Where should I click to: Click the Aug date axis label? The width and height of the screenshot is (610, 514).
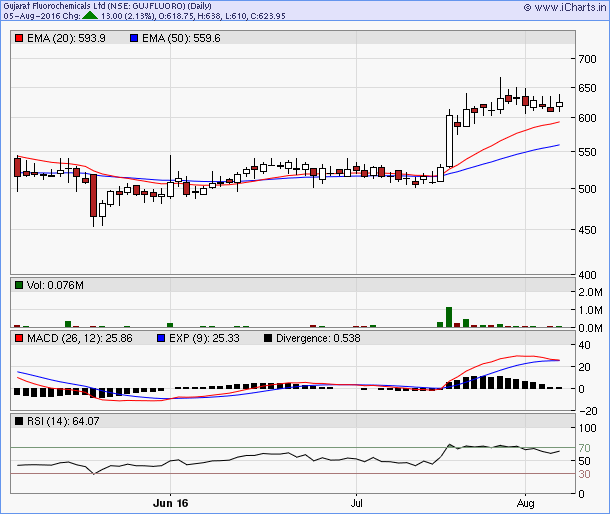pos(525,503)
